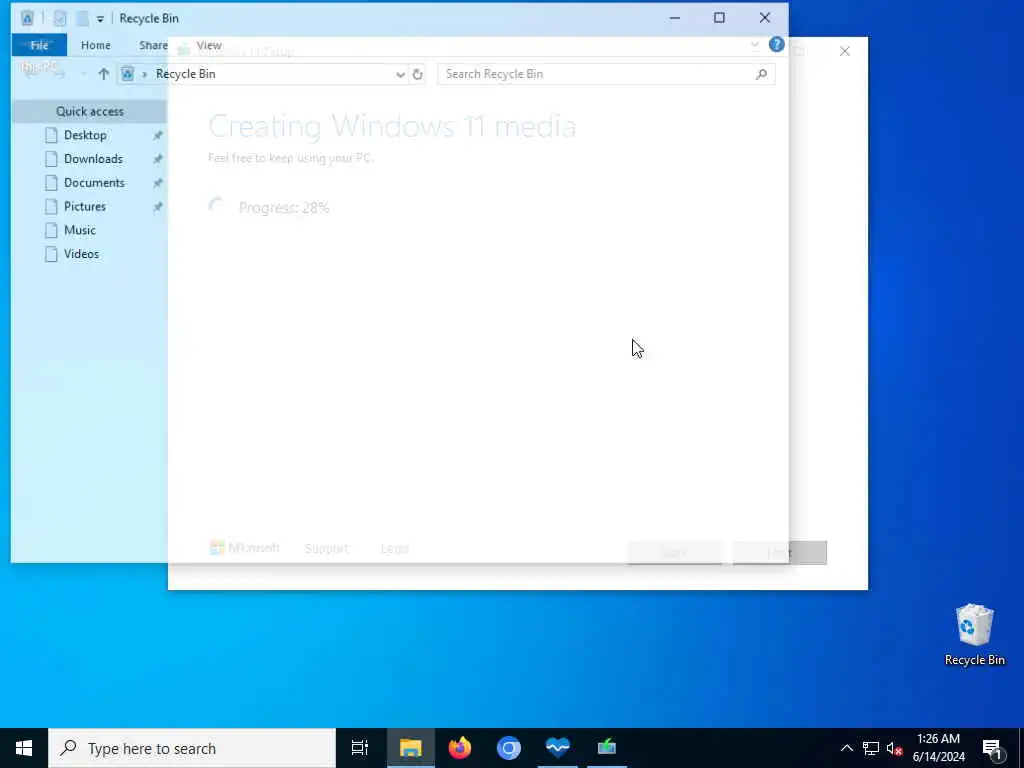Open the notification Action Center
Image resolution: width=1024 pixels, height=768 pixels.
(992, 749)
